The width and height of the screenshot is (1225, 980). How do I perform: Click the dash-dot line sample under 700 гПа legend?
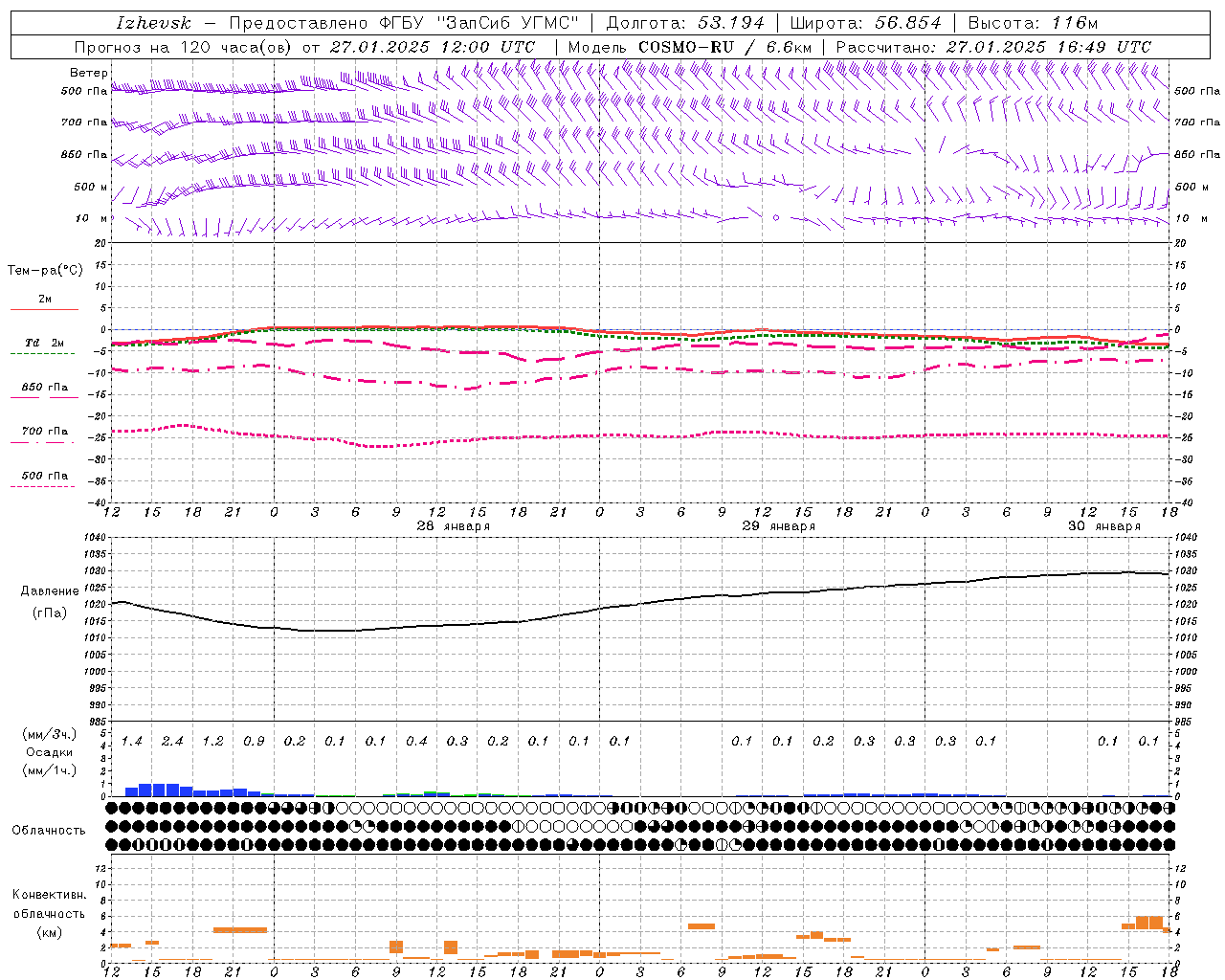click(x=42, y=442)
